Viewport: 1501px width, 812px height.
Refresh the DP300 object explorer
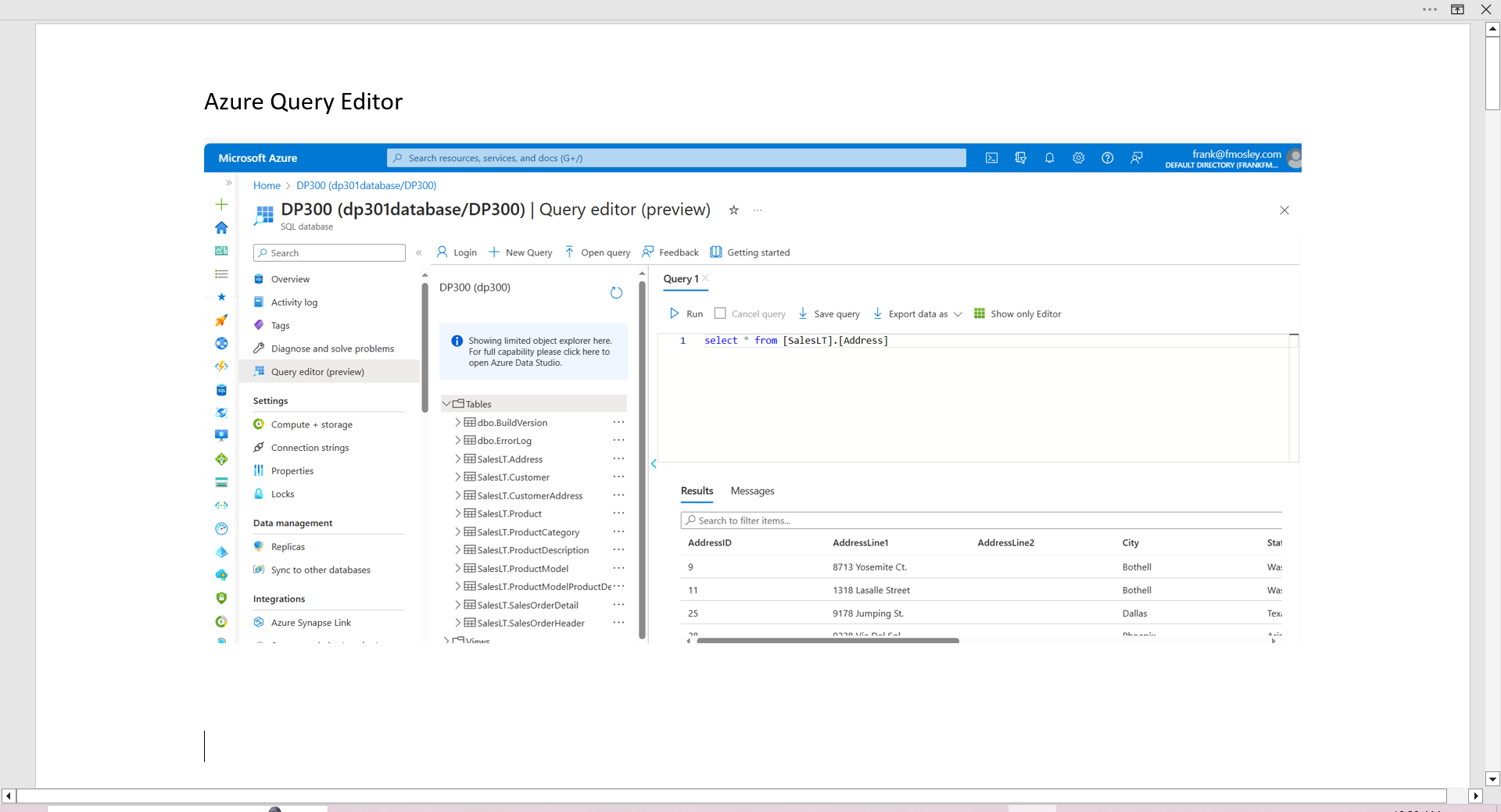[x=616, y=292]
